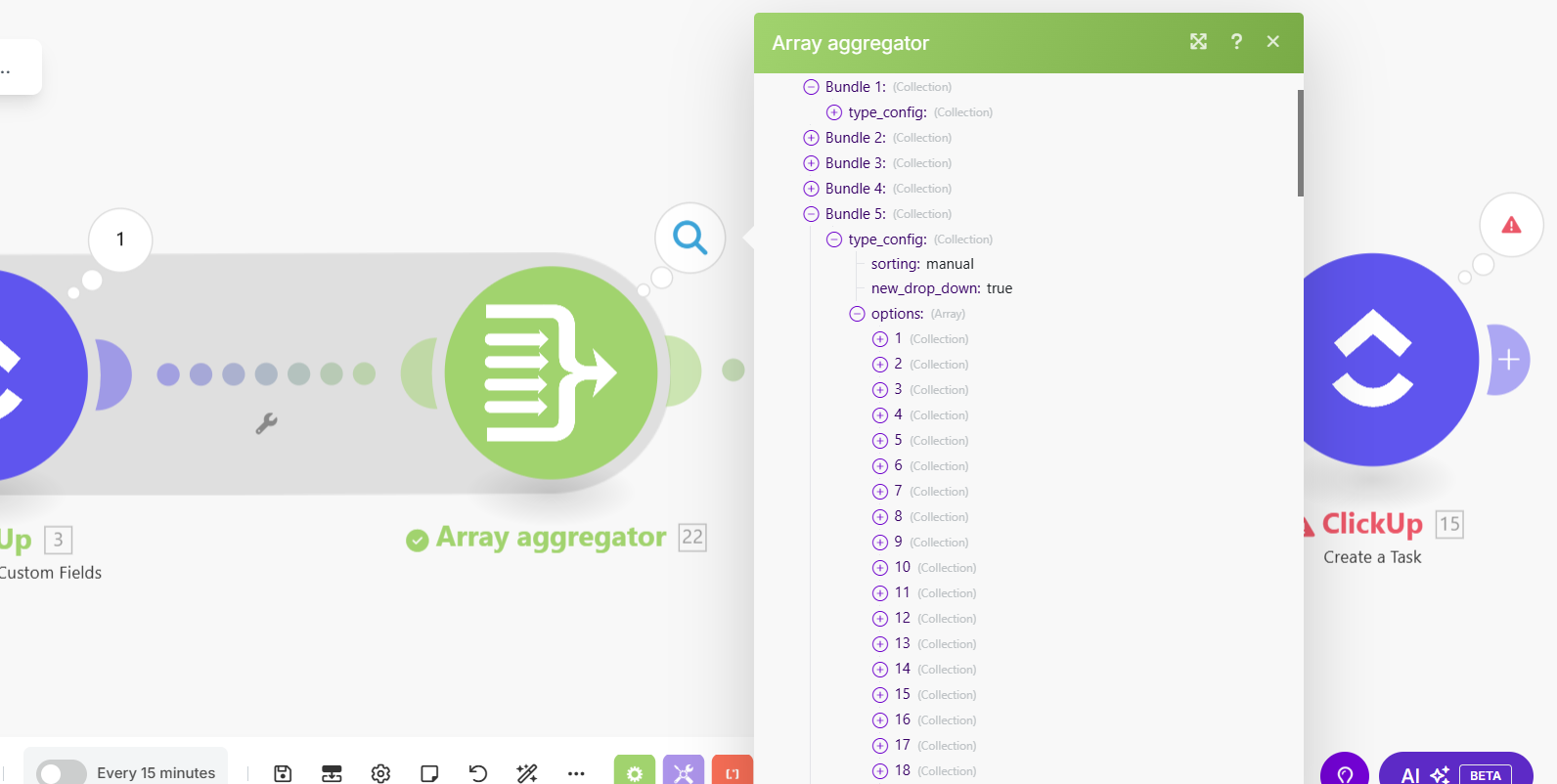Click the red ClickUp module title
Screen dimensions: 1557x784
click(x=1372, y=524)
